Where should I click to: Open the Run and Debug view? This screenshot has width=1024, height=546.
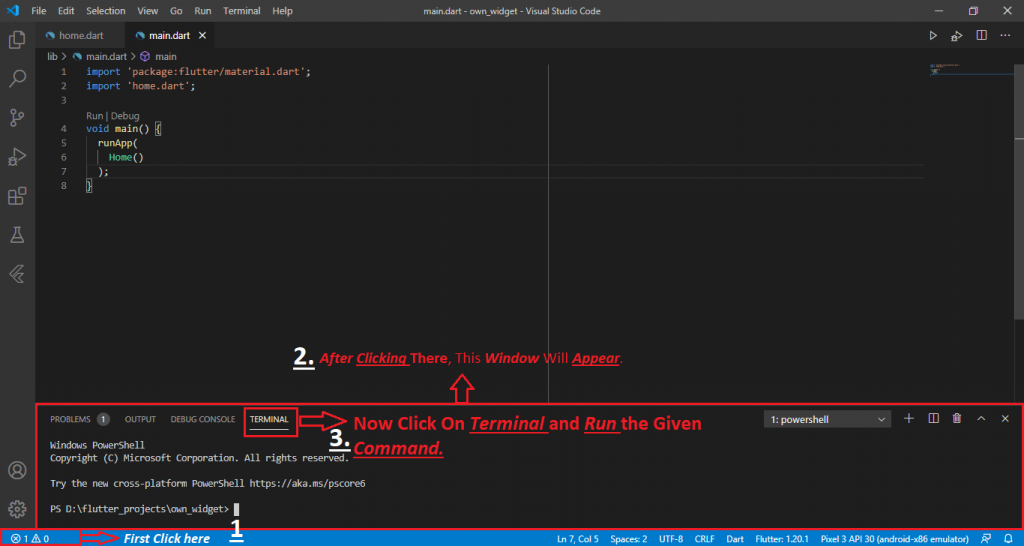click(x=17, y=157)
